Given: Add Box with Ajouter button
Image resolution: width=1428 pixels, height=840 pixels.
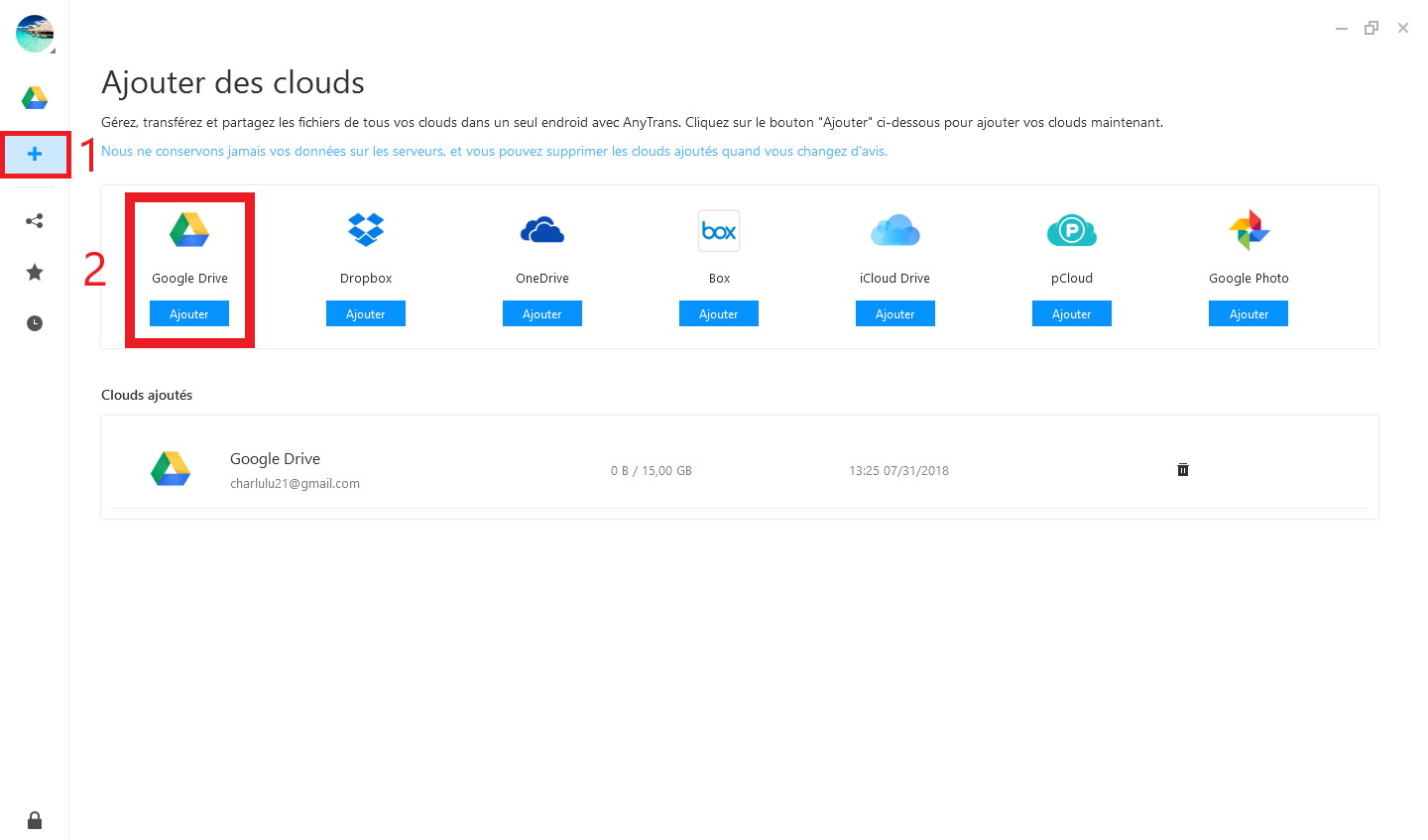Looking at the screenshot, I should point(719,313).
